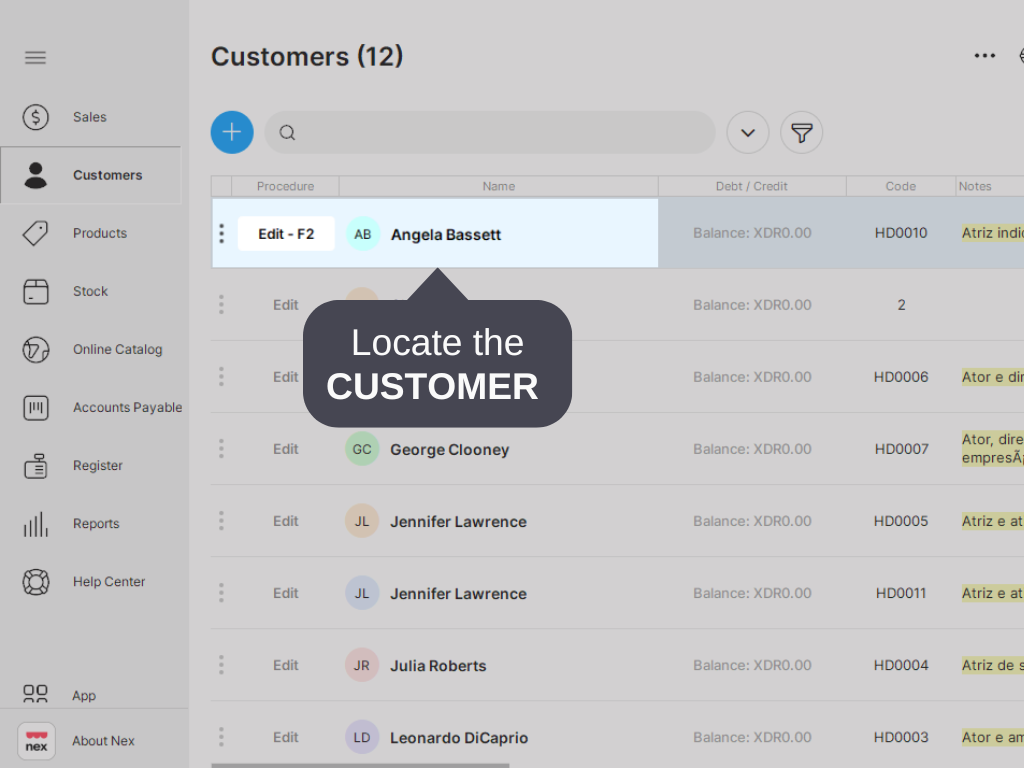
Task: Go to Online Catalog section
Action: click(x=118, y=349)
